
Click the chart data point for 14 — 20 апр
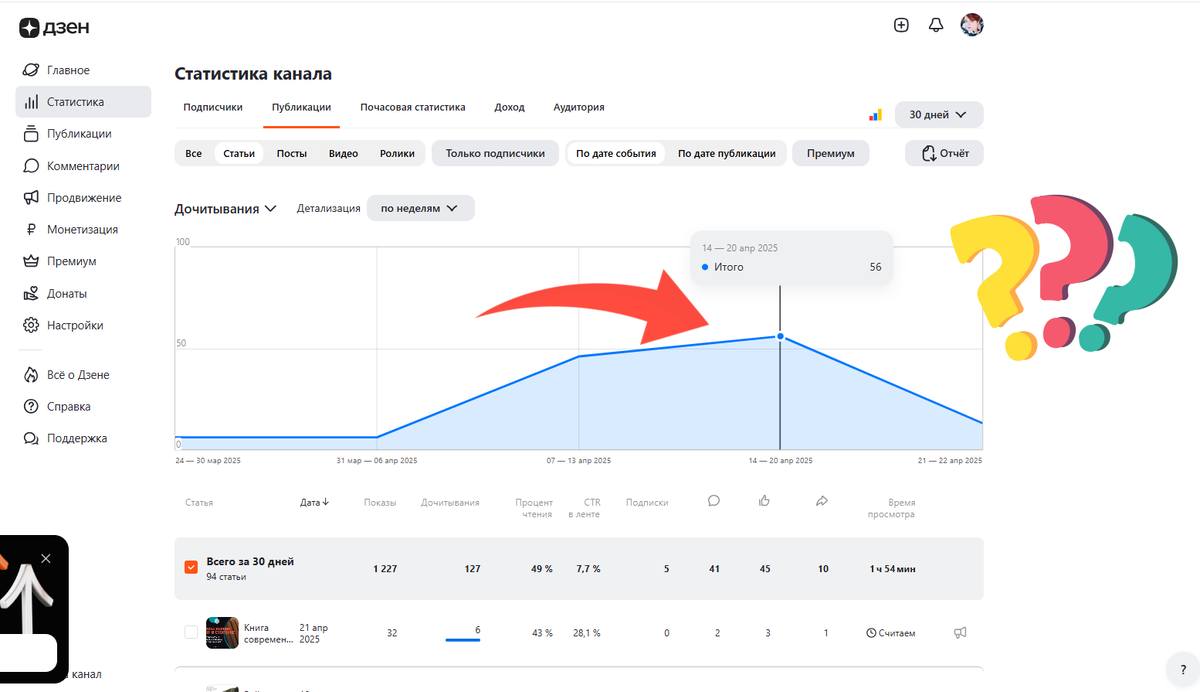pos(780,336)
